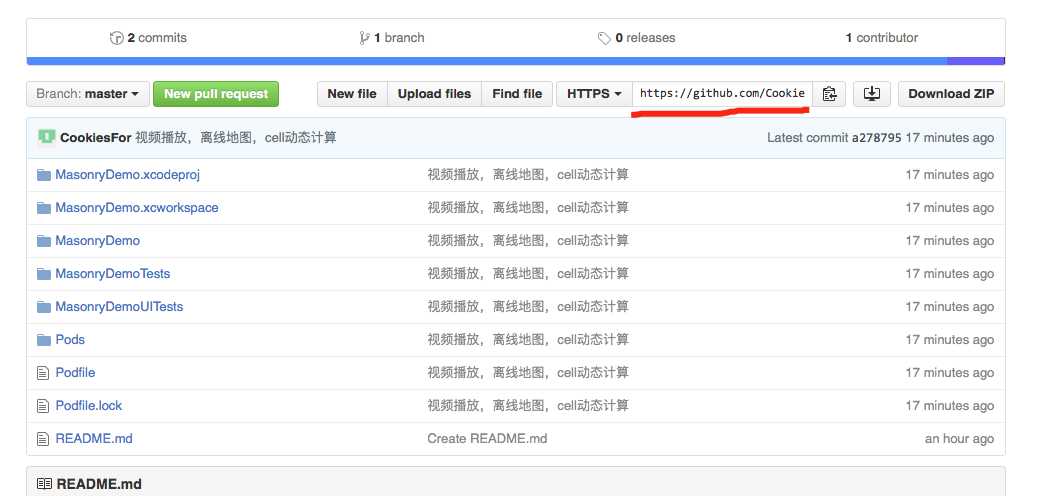The image size is (1058, 496).
Task: Click the Find file button
Action: [517, 94]
